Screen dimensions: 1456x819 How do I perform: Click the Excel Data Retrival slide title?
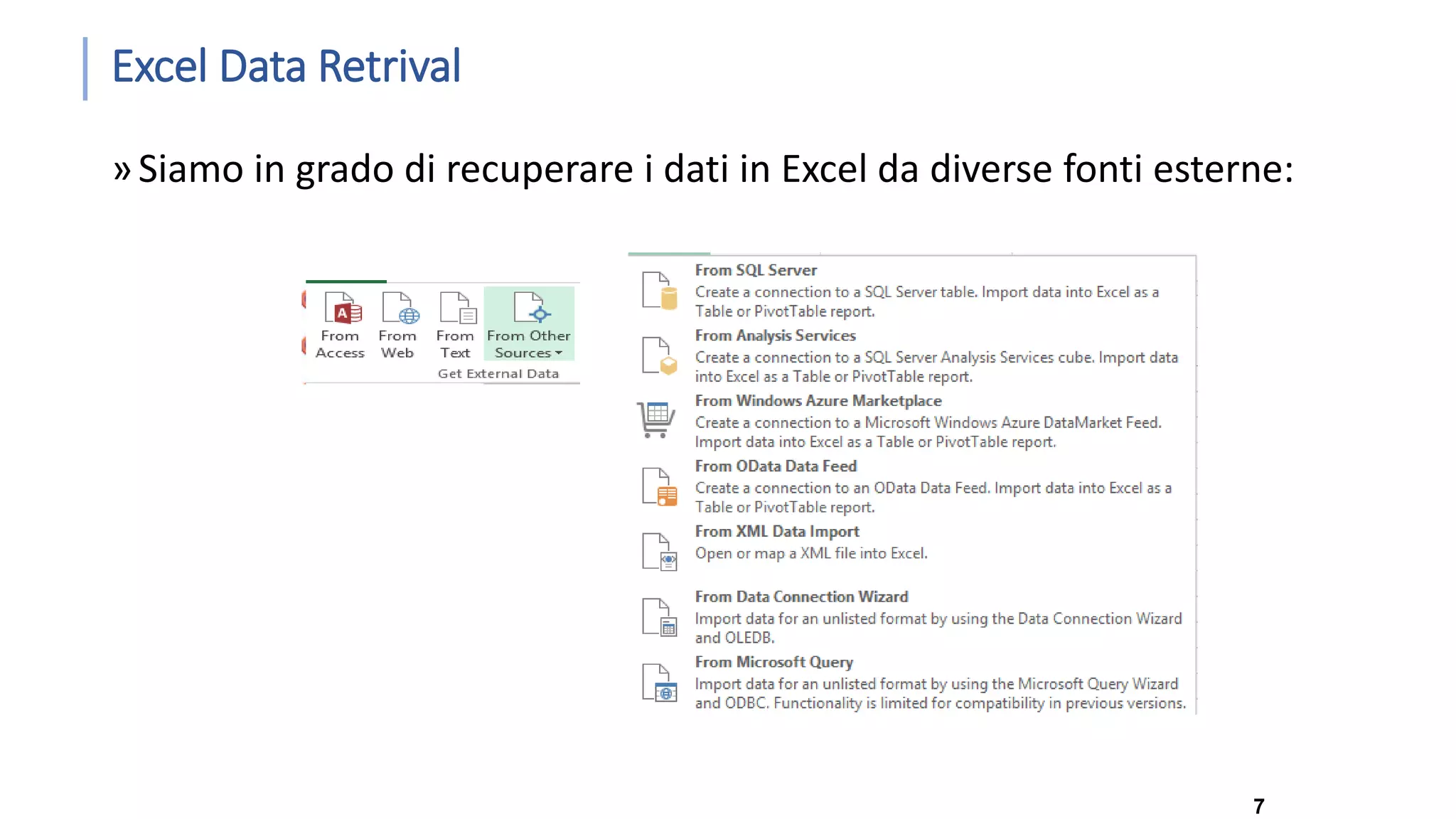click(287, 66)
